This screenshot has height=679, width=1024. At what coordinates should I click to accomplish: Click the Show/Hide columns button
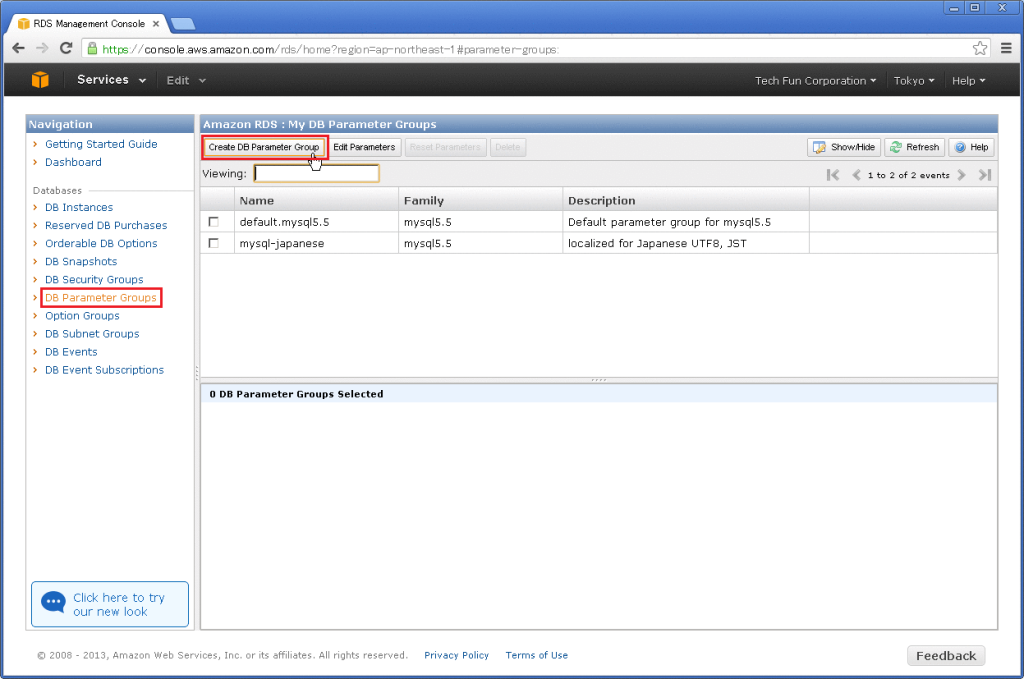[x=844, y=147]
